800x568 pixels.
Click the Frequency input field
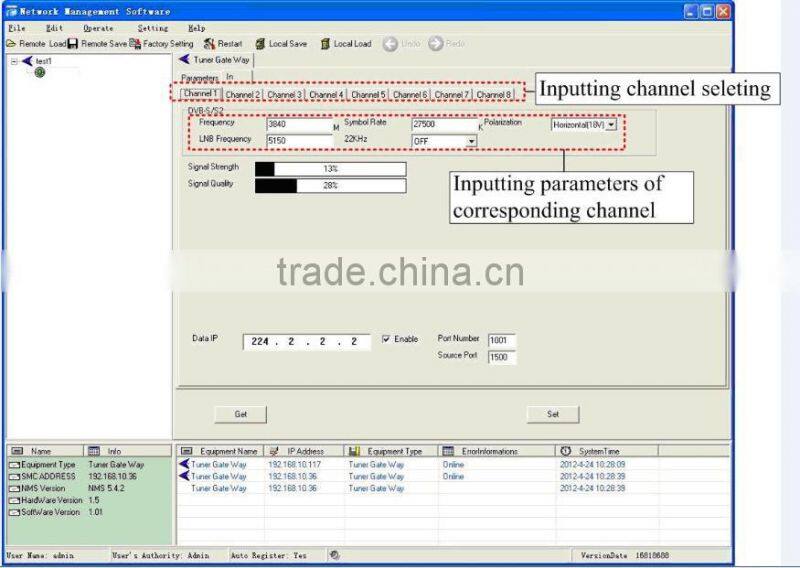(298, 125)
